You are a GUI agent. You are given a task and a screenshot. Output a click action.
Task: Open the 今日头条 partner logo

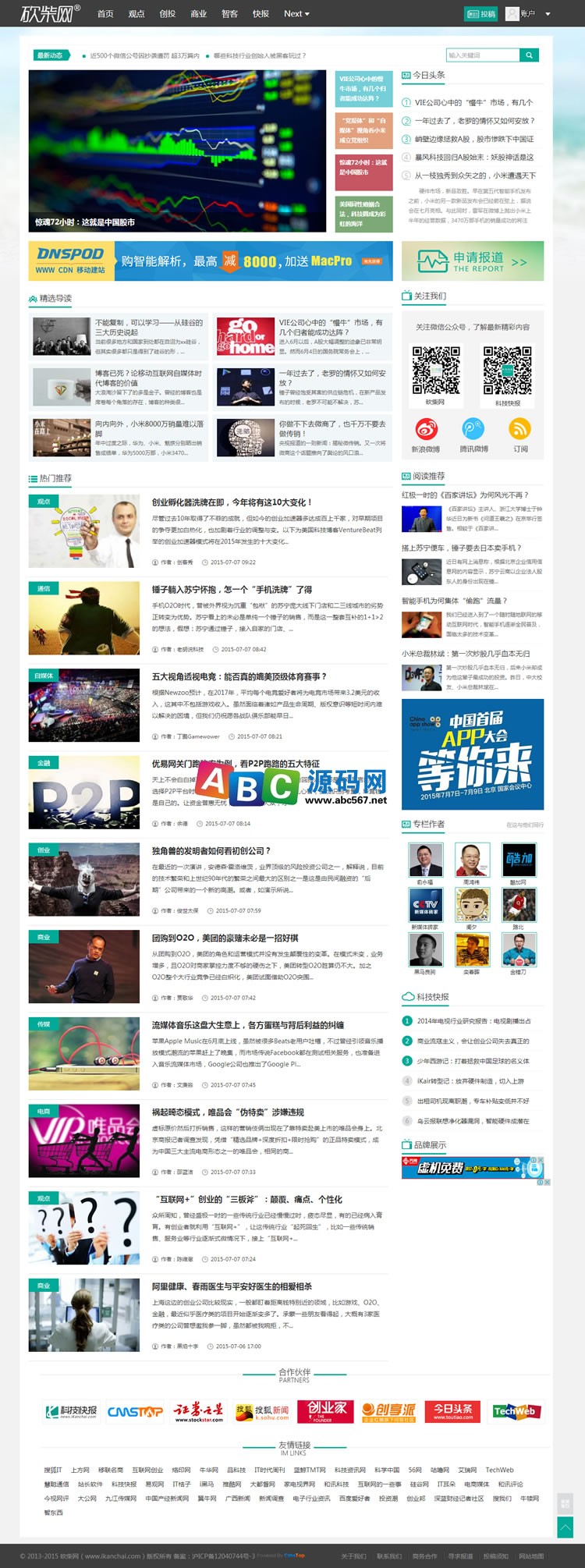[453, 1412]
